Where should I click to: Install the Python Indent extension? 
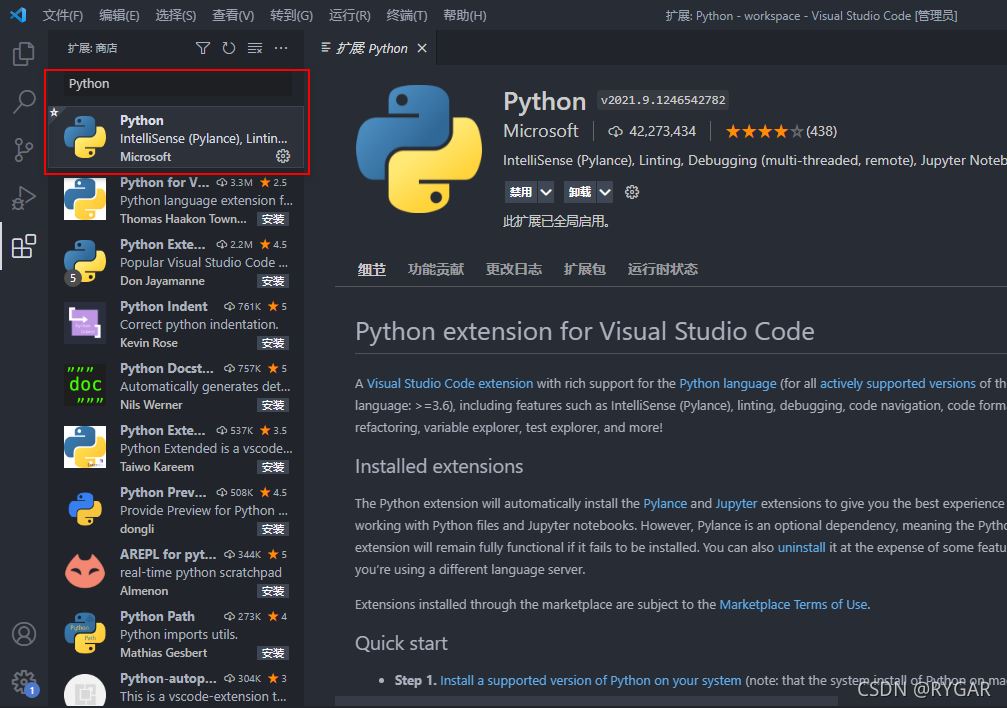click(x=273, y=343)
